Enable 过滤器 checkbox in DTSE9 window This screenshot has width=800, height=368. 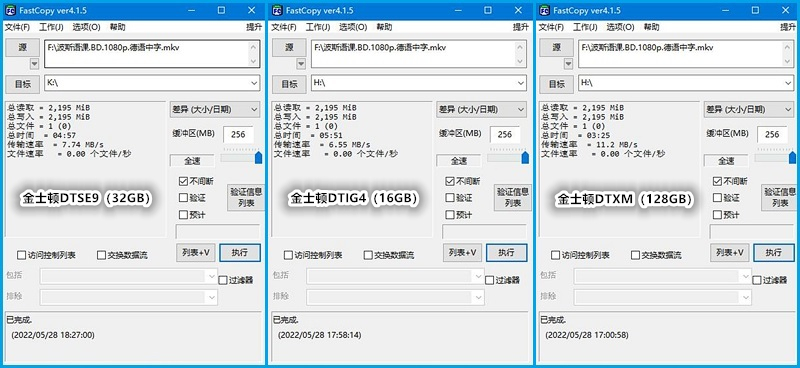pos(223,280)
